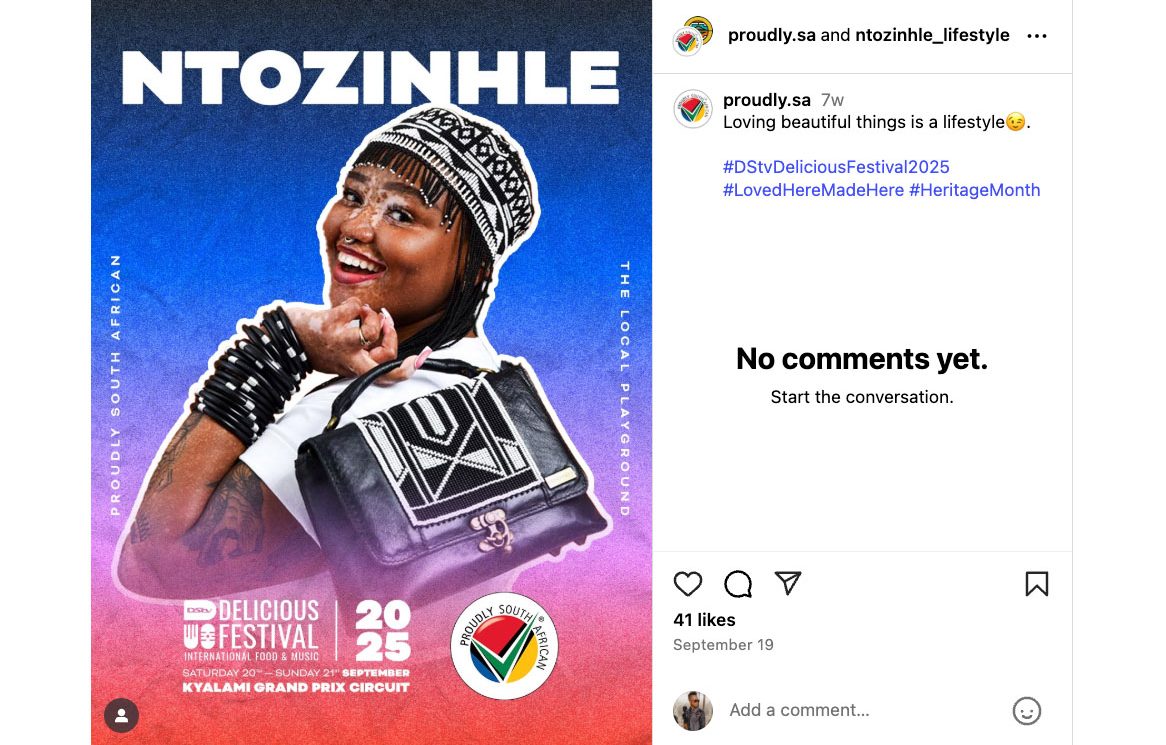Show tagged people icon on photo
Viewport: 1166px width, 745px height.
coord(121,715)
